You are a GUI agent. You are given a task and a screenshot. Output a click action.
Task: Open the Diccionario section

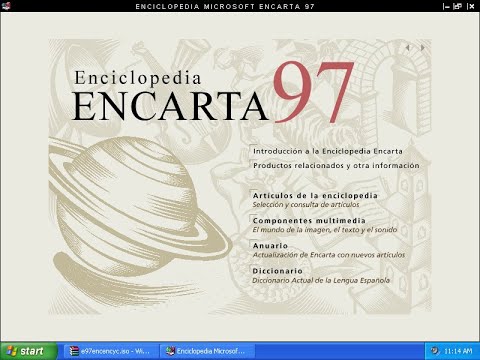click(277, 271)
